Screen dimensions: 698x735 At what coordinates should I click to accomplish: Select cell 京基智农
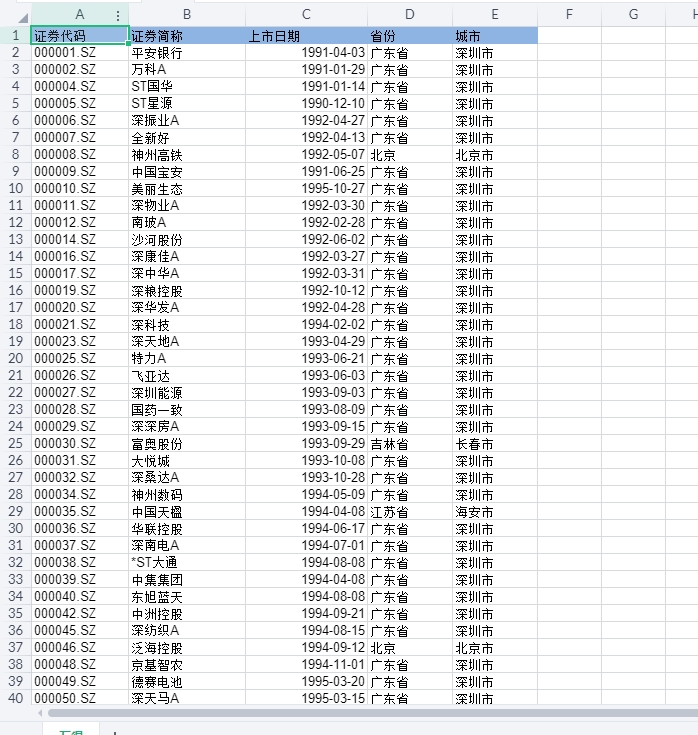point(187,664)
